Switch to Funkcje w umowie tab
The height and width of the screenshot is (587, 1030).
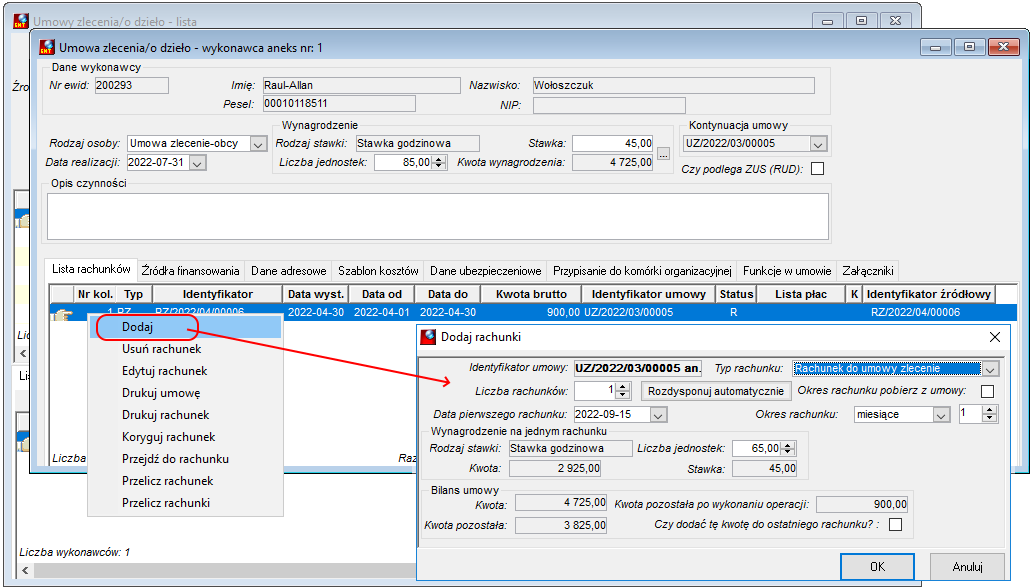tap(787, 271)
